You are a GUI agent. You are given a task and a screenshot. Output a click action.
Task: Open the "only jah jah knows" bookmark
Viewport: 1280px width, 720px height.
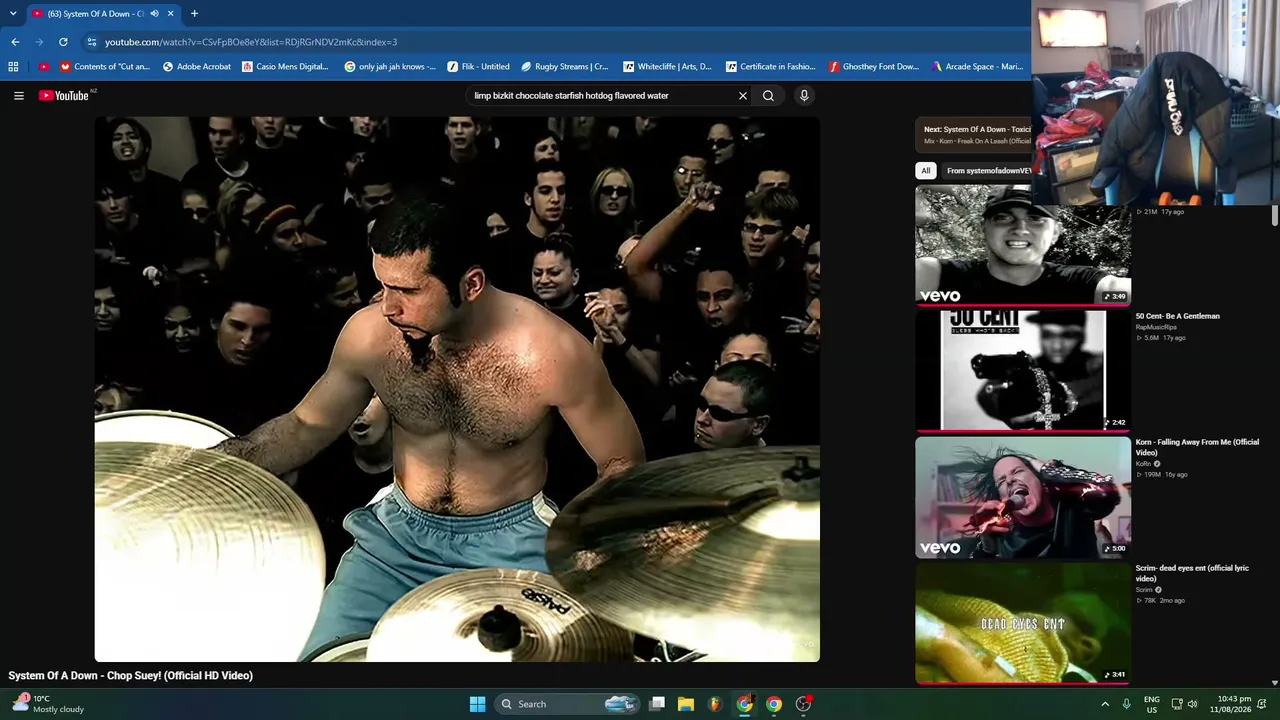(x=390, y=67)
